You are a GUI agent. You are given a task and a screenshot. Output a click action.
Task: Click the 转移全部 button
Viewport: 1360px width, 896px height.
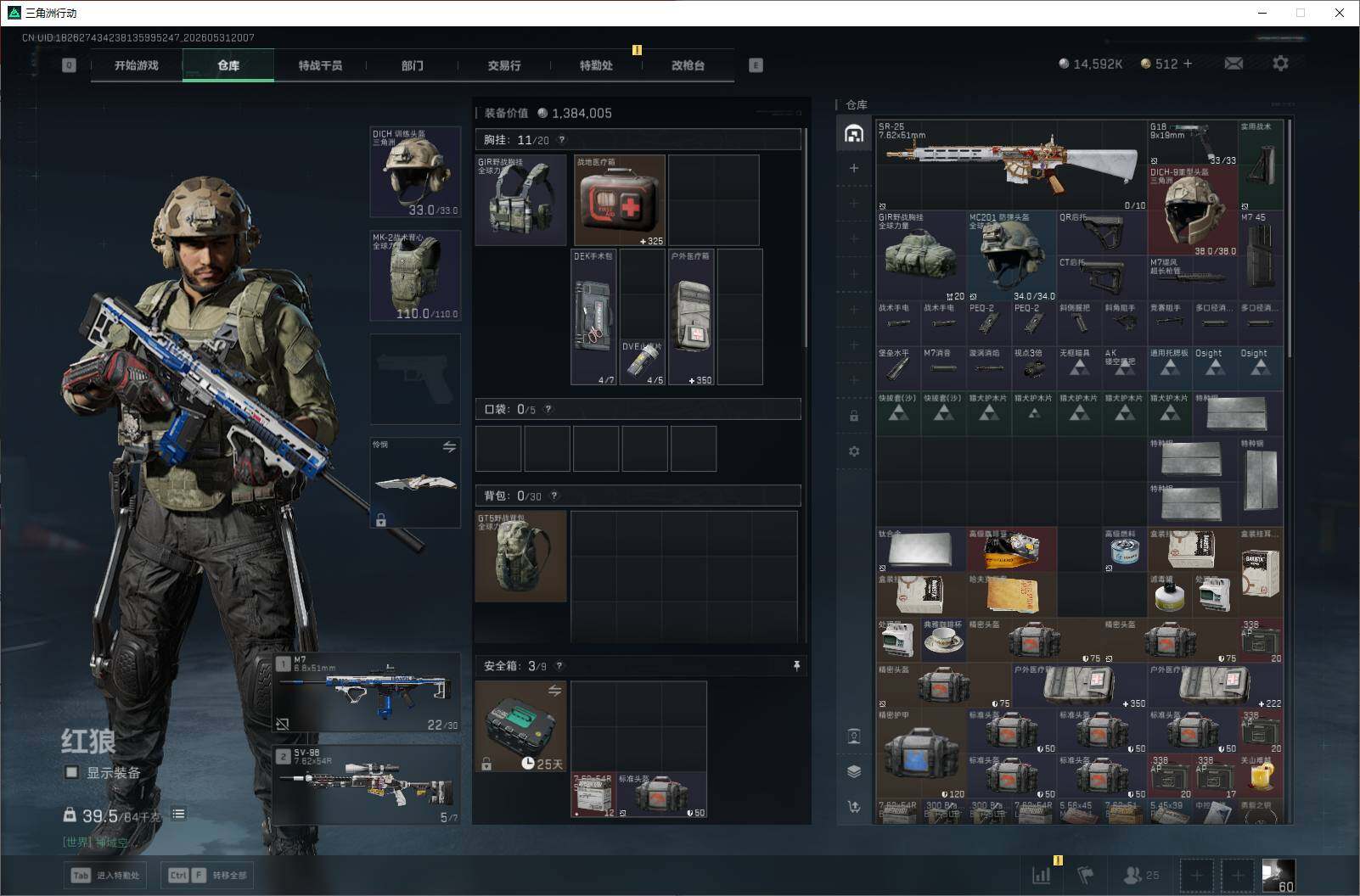(x=208, y=876)
